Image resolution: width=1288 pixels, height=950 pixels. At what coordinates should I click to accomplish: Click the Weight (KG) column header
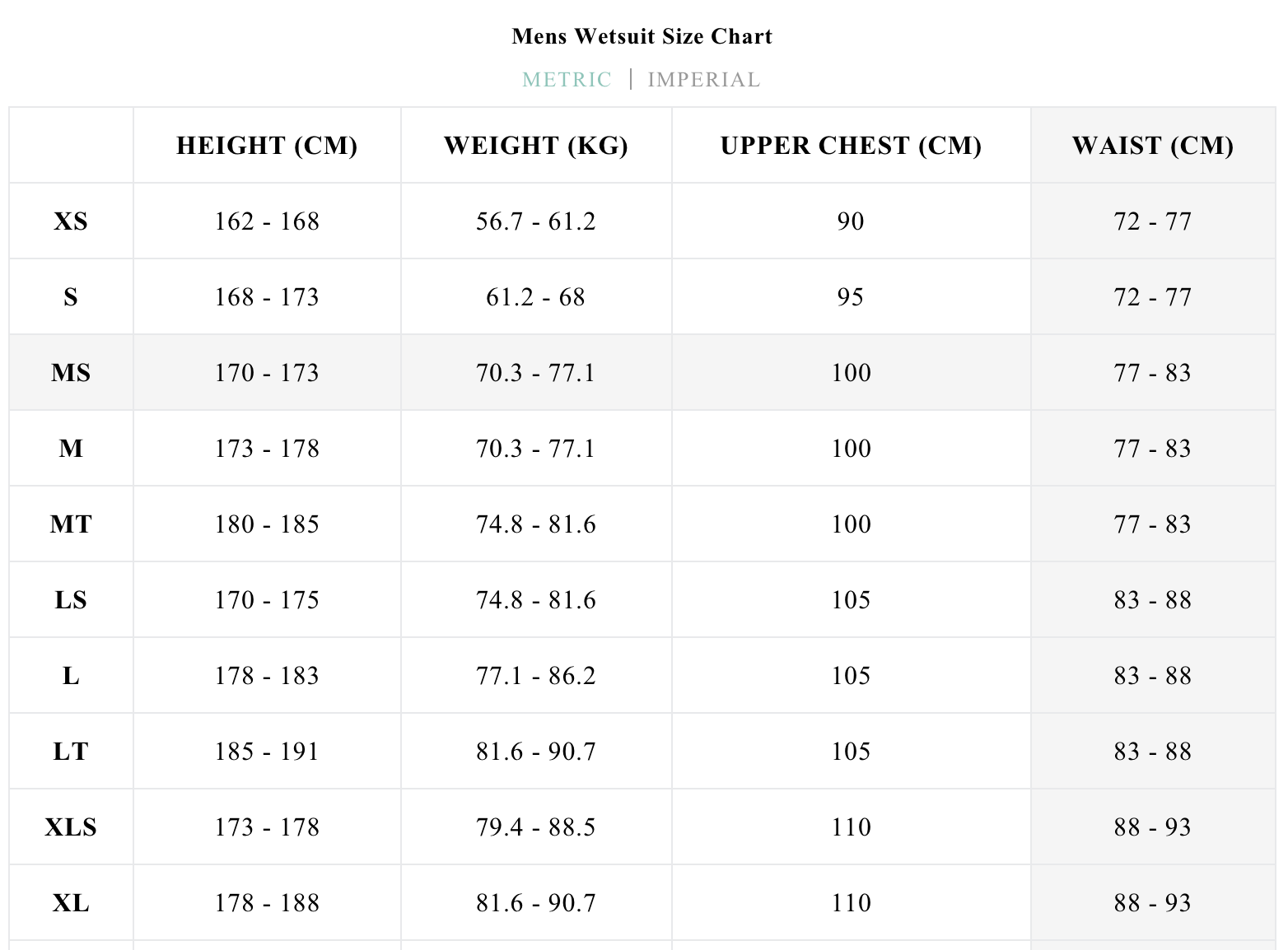pyautogui.click(x=535, y=146)
